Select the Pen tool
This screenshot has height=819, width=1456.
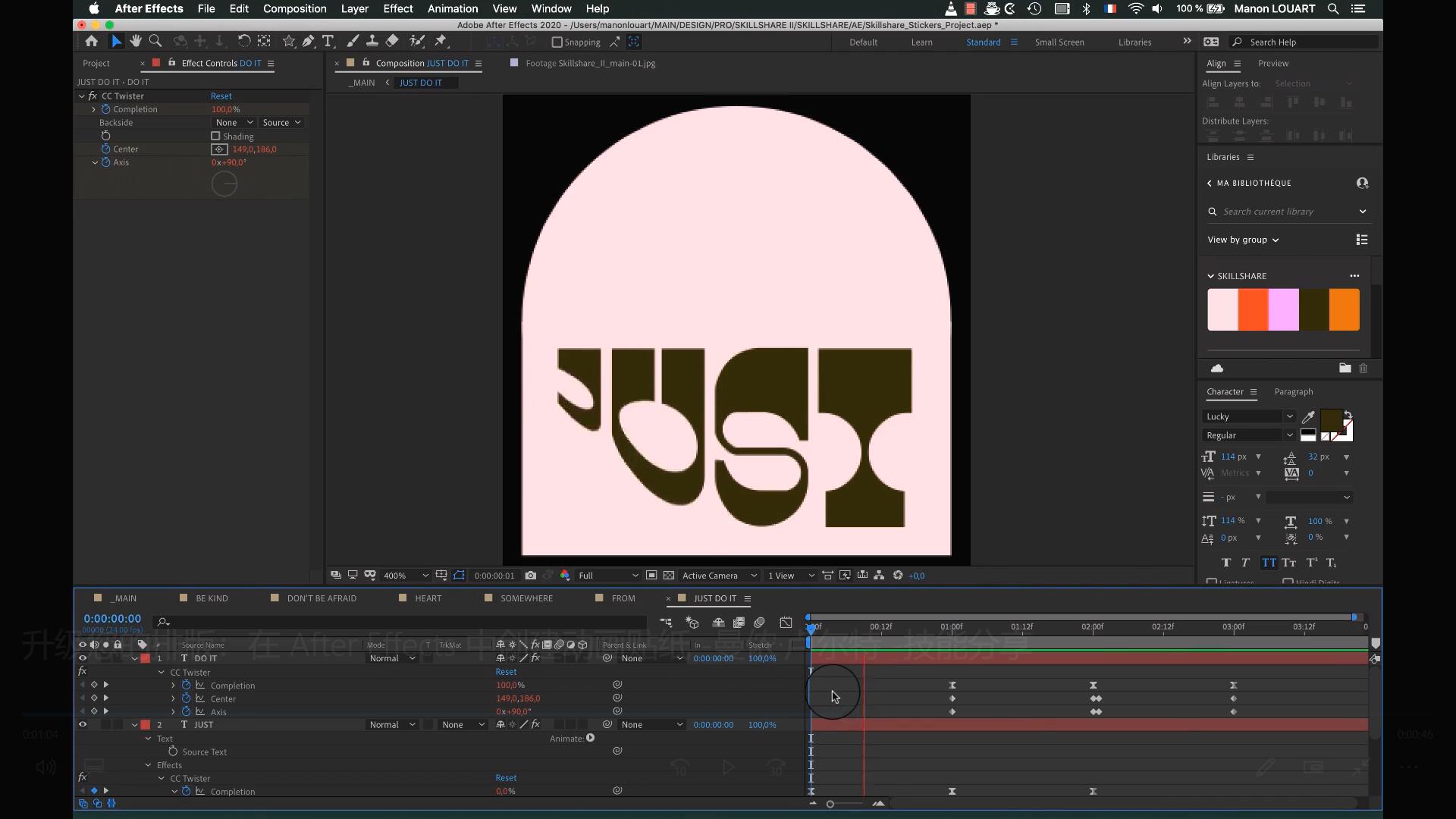click(x=308, y=41)
